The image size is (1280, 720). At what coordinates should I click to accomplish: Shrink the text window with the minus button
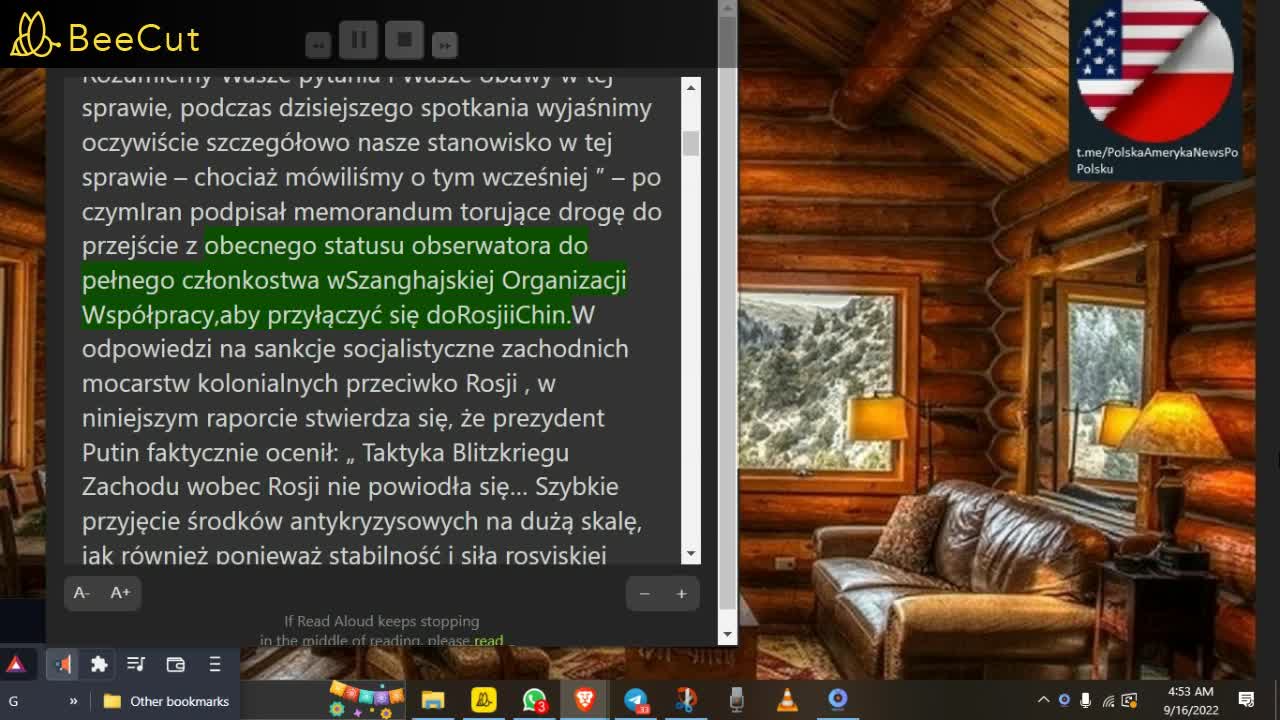[644, 594]
